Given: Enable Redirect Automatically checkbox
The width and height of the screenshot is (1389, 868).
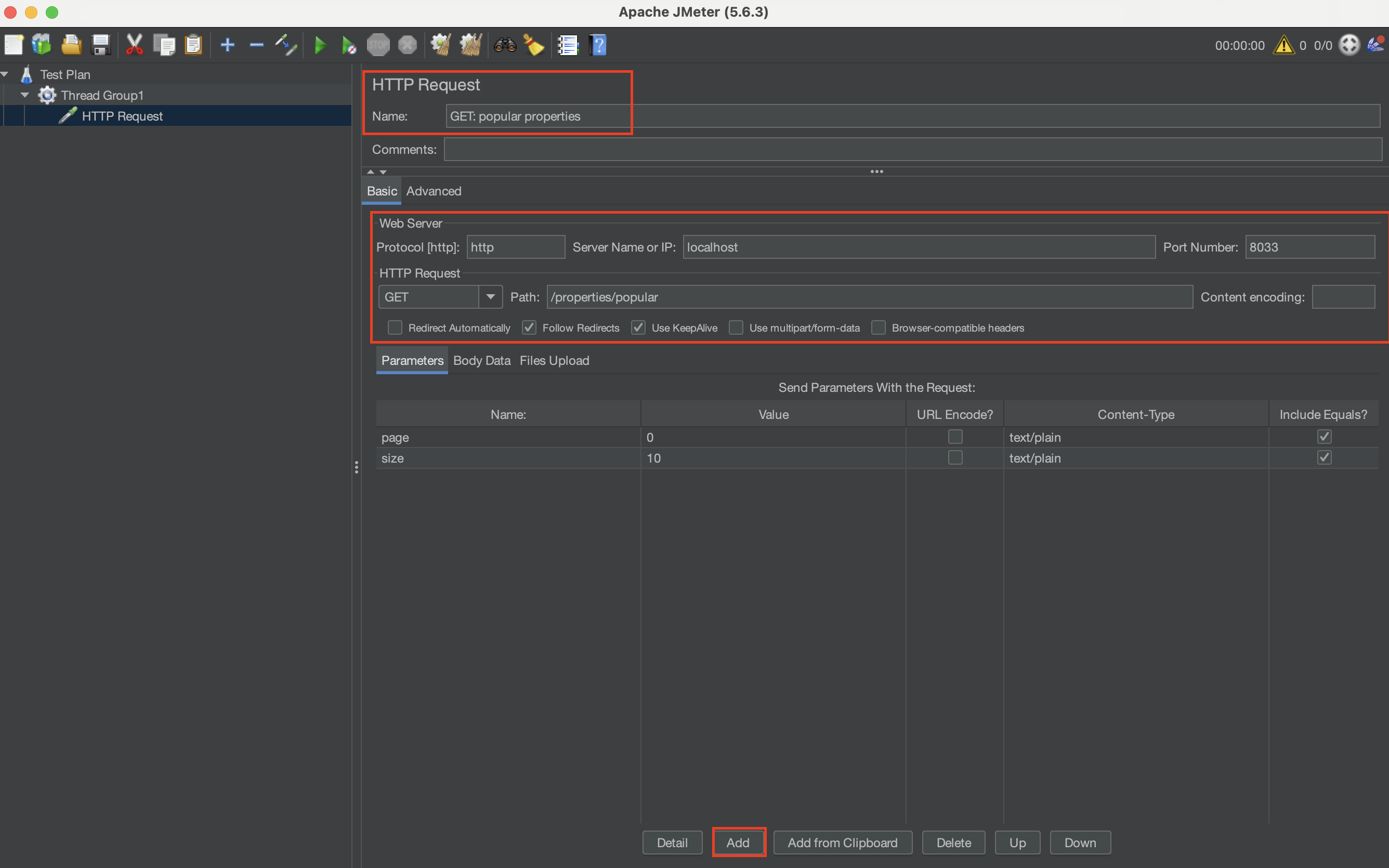Looking at the screenshot, I should [x=395, y=328].
